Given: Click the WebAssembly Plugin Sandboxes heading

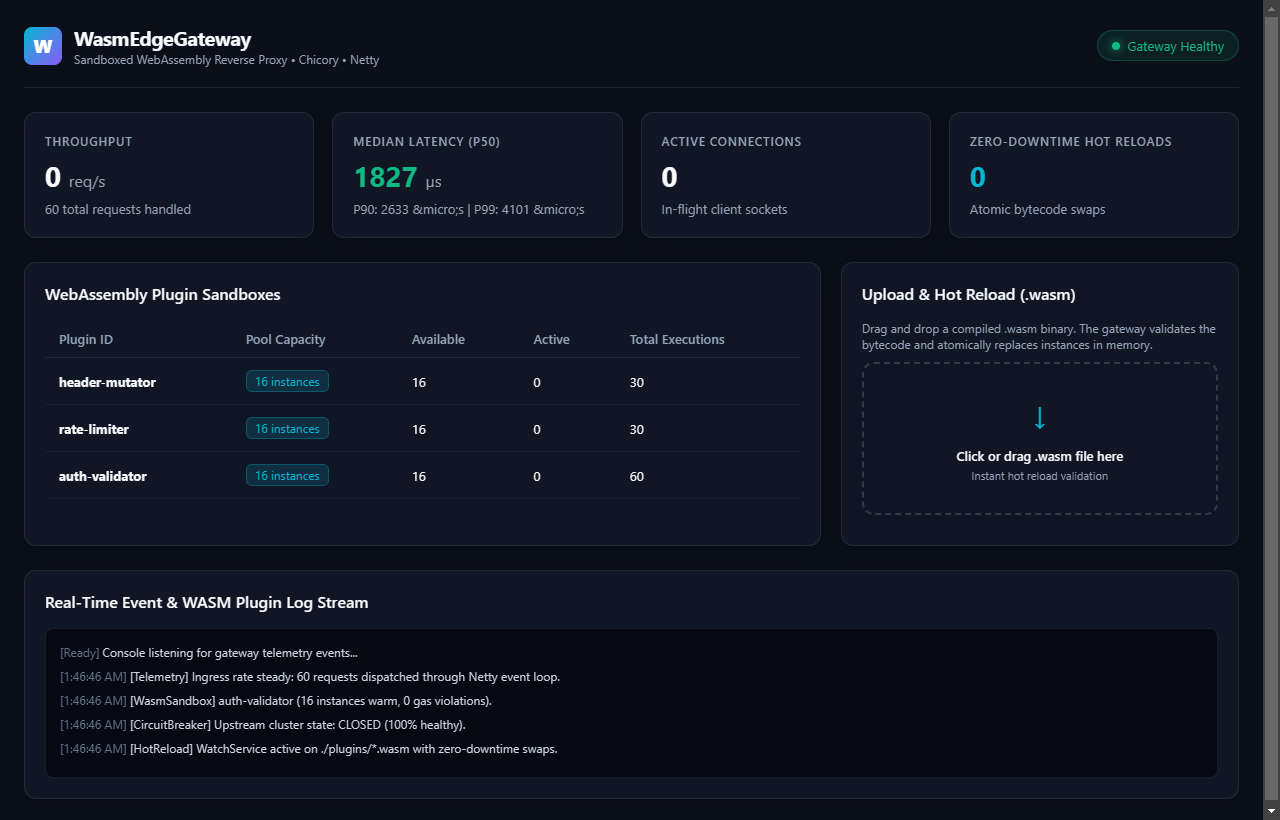Looking at the screenshot, I should tap(163, 294).
